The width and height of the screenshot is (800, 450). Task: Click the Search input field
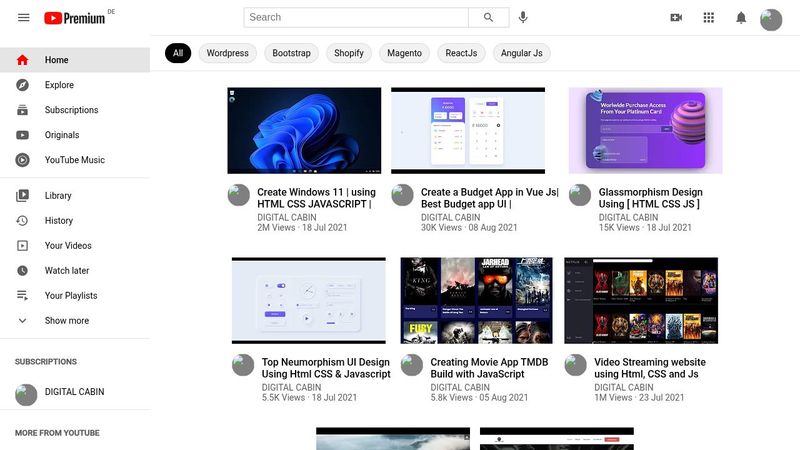(x=356, y=17)
